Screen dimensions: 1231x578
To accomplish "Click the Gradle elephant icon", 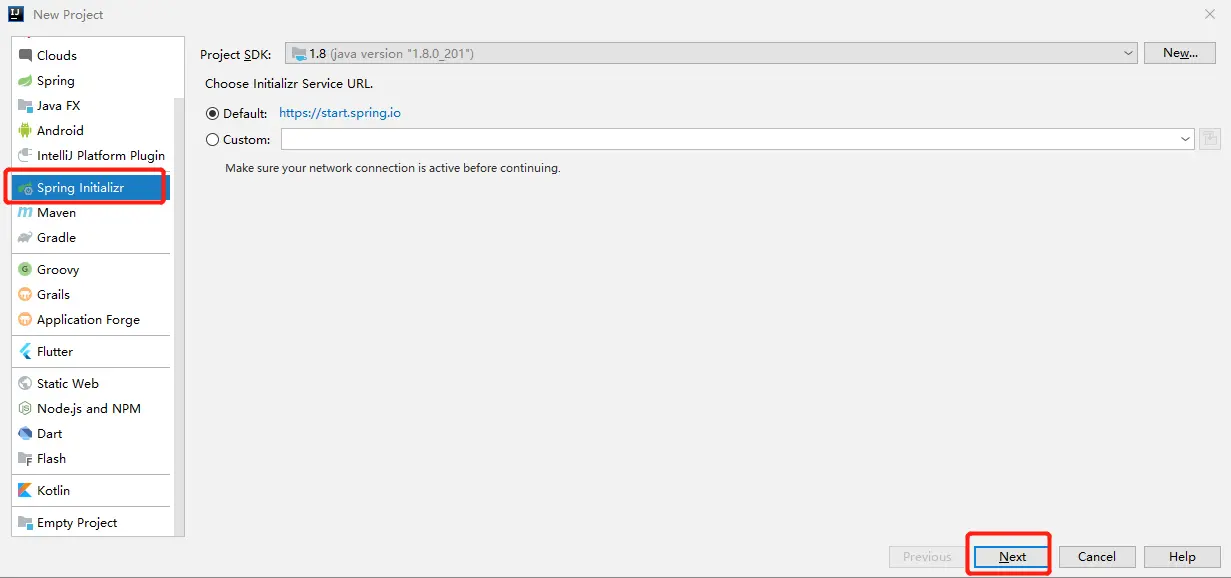I will point(25,237).
